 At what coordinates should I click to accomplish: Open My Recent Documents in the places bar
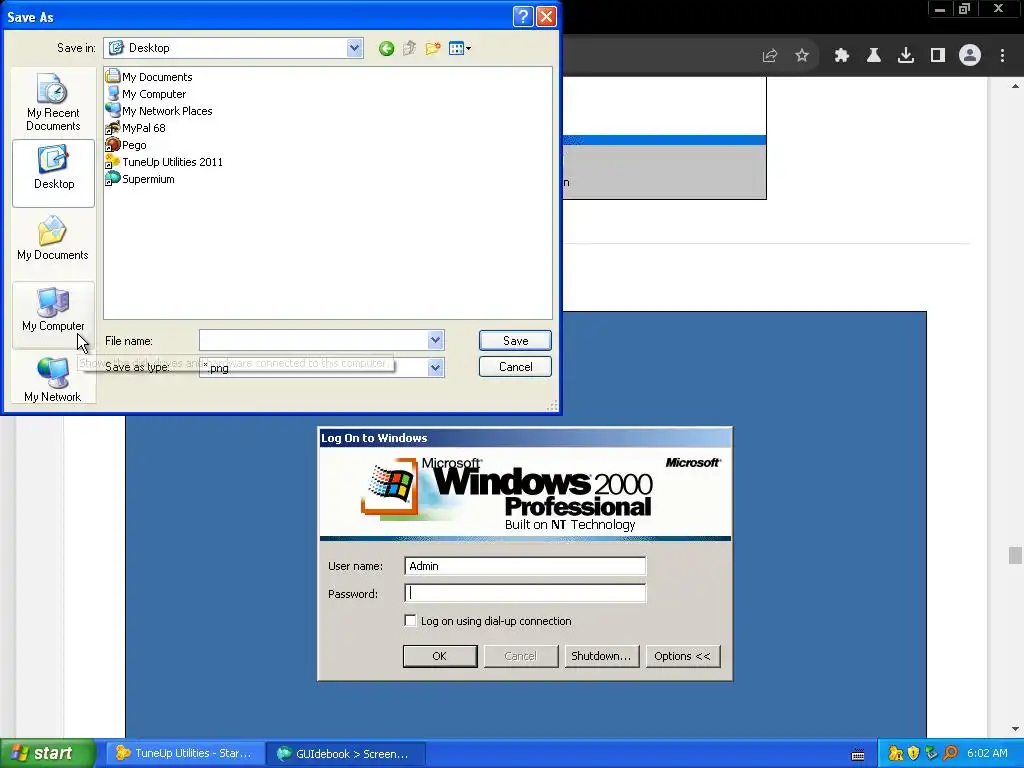(x=53, y=103)
